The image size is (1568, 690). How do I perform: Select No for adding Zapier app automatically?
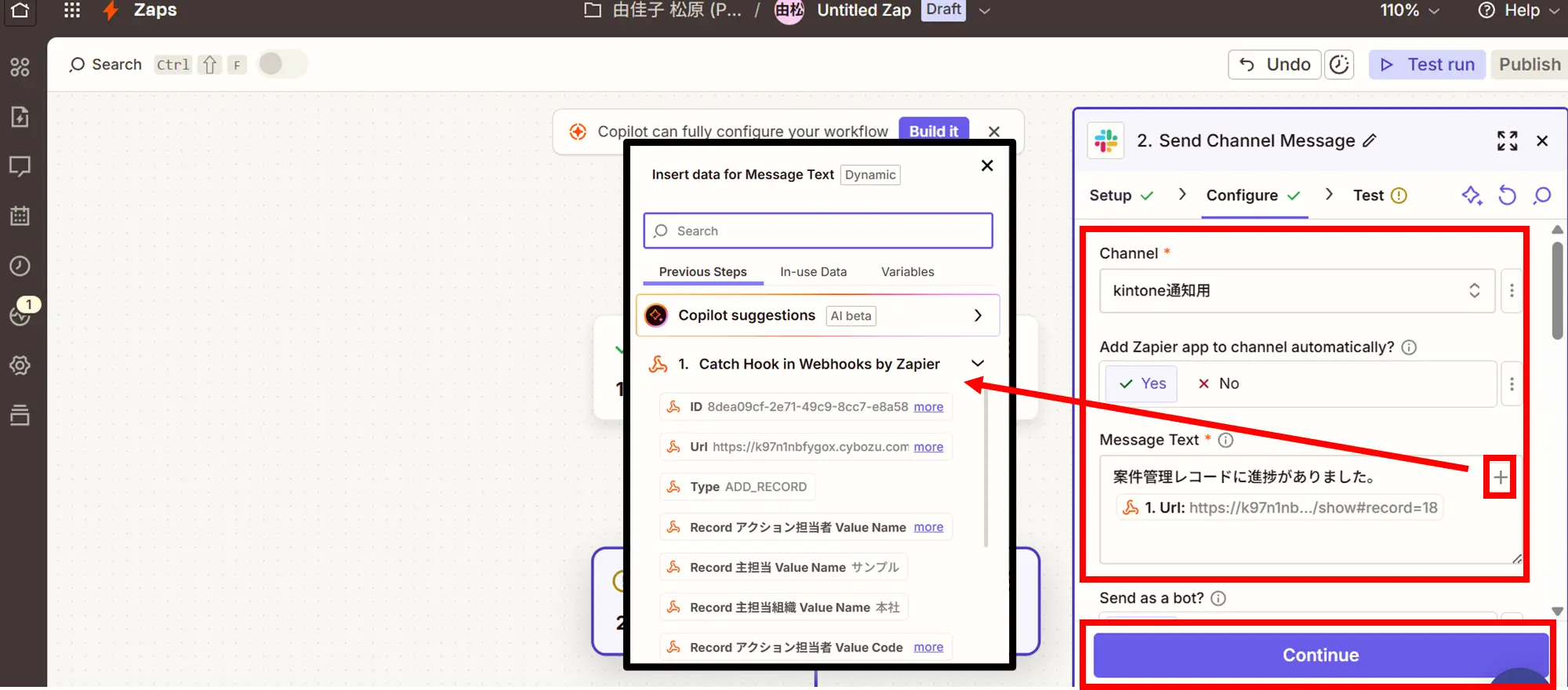(1218, 383)
